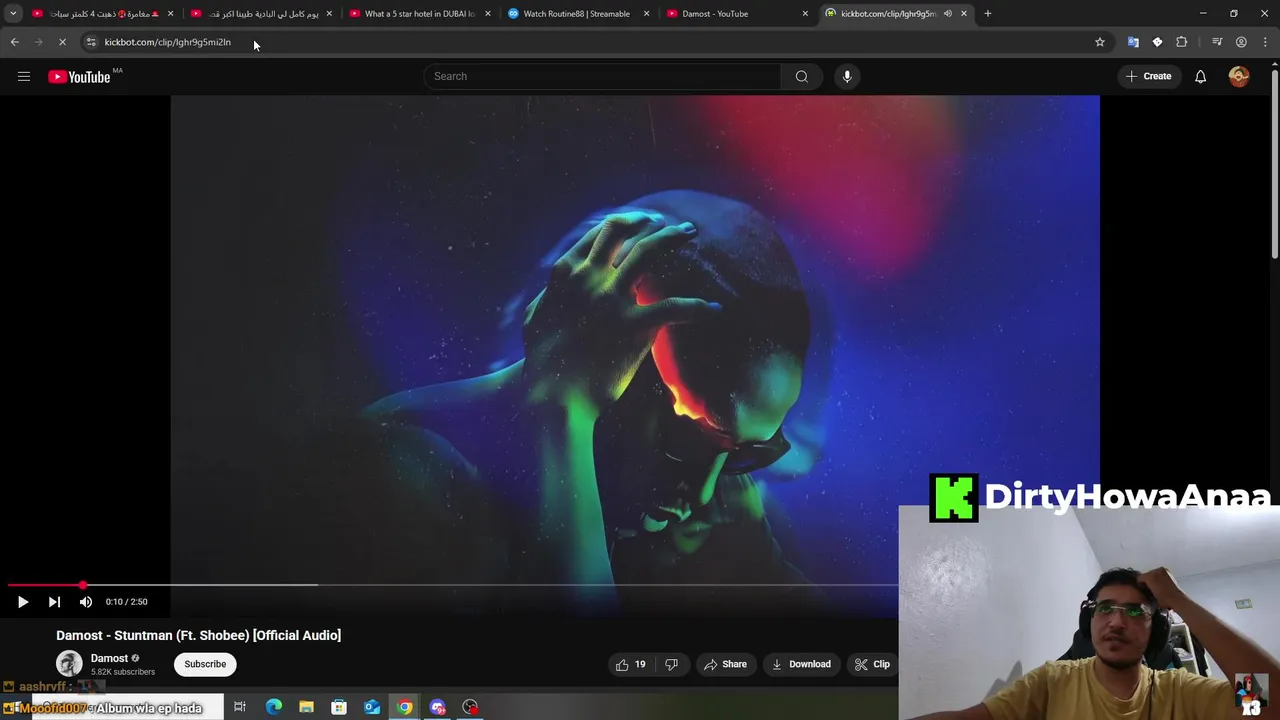Click the Create button on YouTube
The height and width of the screenshot is (720, 1280).
pos(1148,76)
